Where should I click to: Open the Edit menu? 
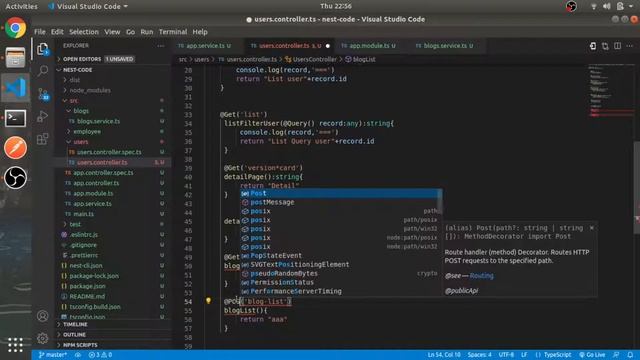[57, 32]
